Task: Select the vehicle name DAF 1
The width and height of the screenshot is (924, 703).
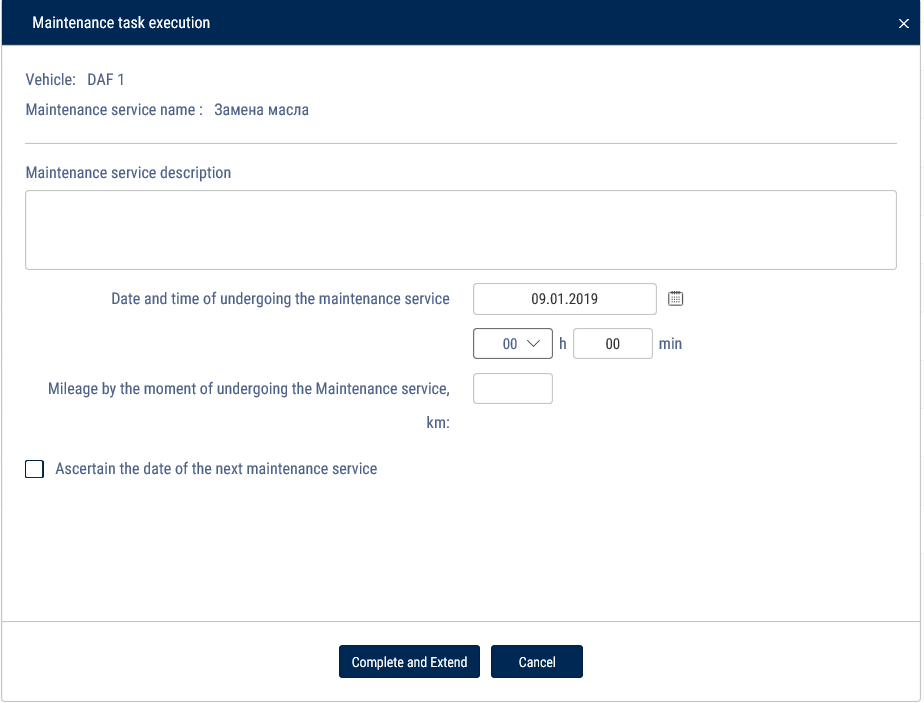Action: tap(105, 80)
